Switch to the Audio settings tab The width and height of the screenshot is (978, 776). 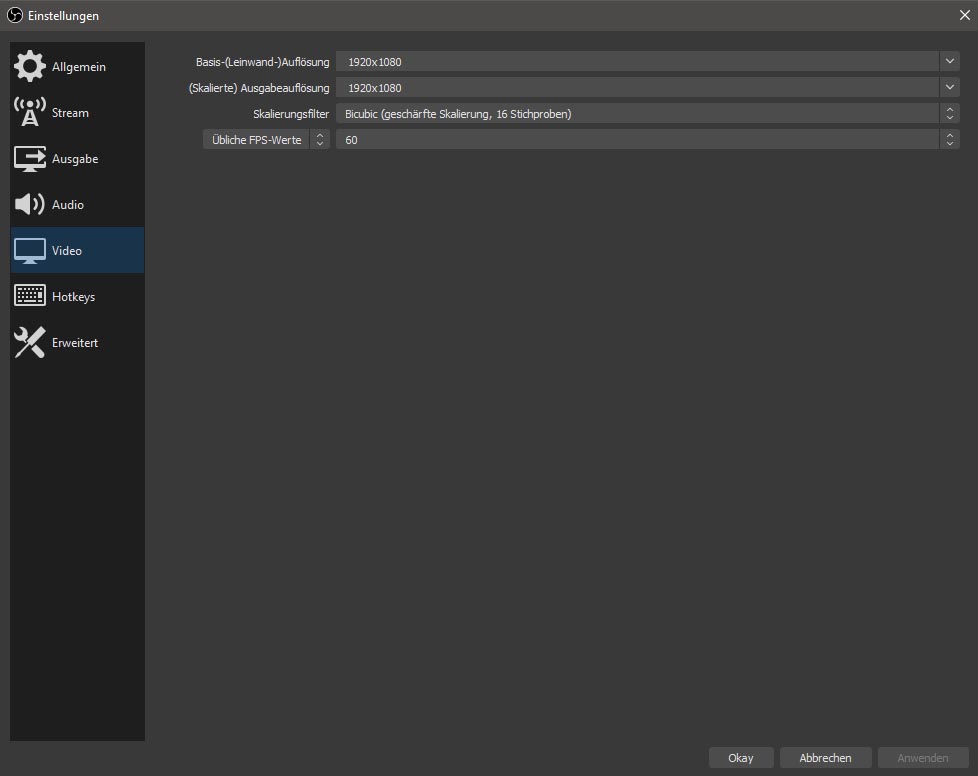pyautogui.click(x=68, y=205)
